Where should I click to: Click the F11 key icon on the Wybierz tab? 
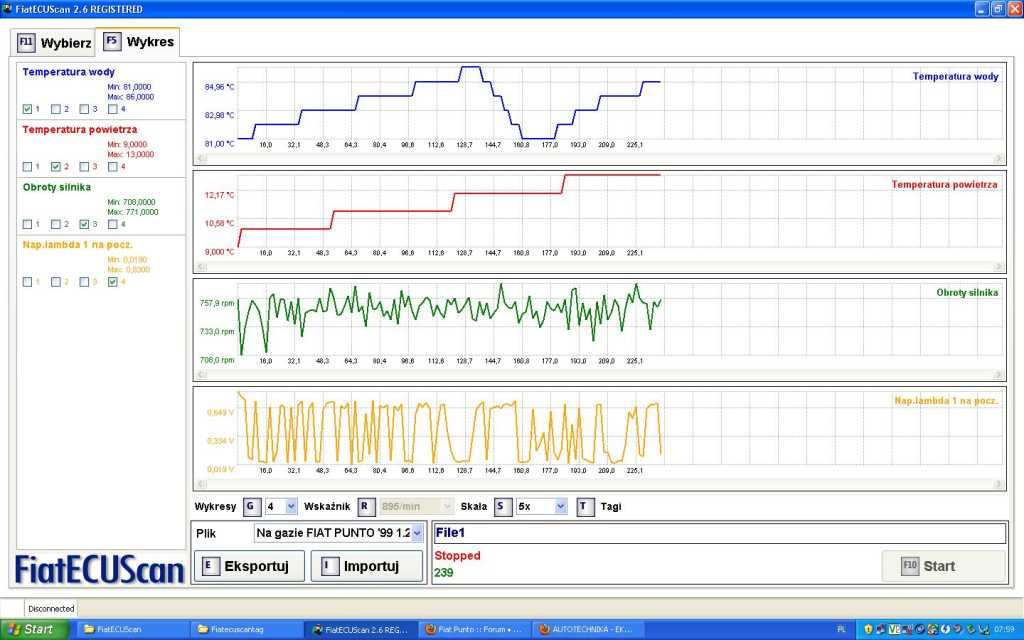(x=26, y=43)
